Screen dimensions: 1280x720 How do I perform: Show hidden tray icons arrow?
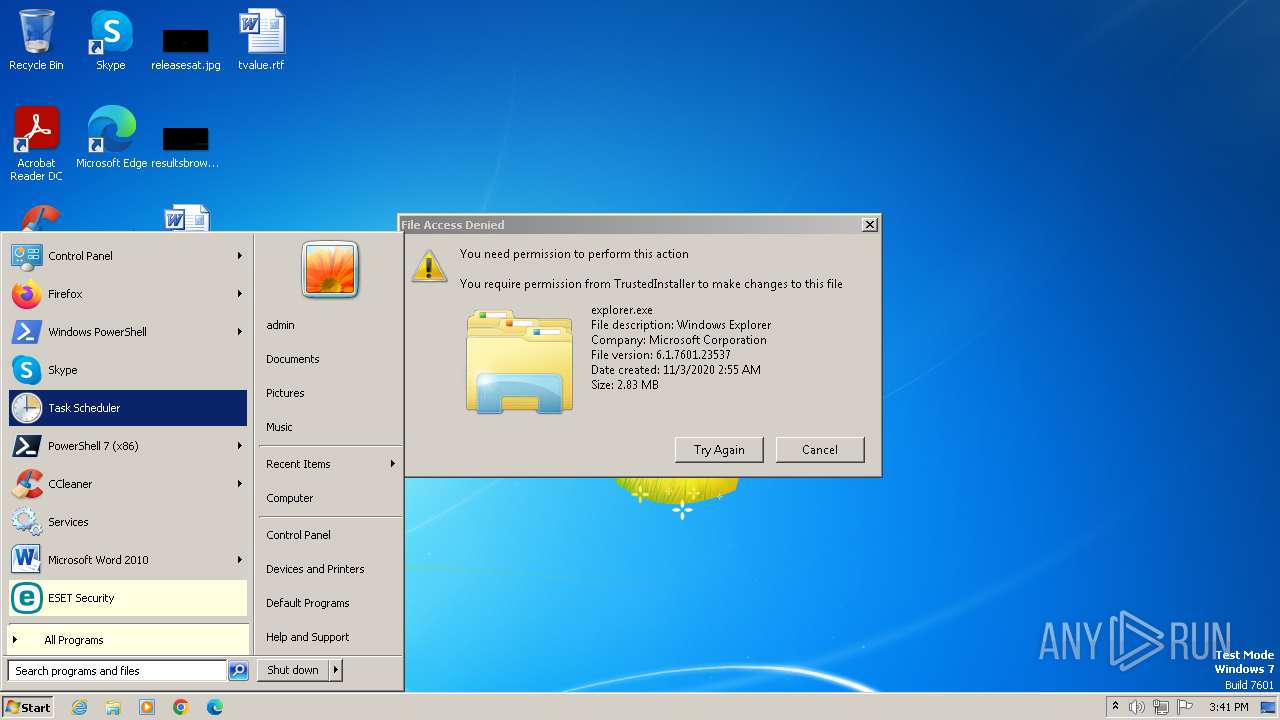click(1116, 707)
